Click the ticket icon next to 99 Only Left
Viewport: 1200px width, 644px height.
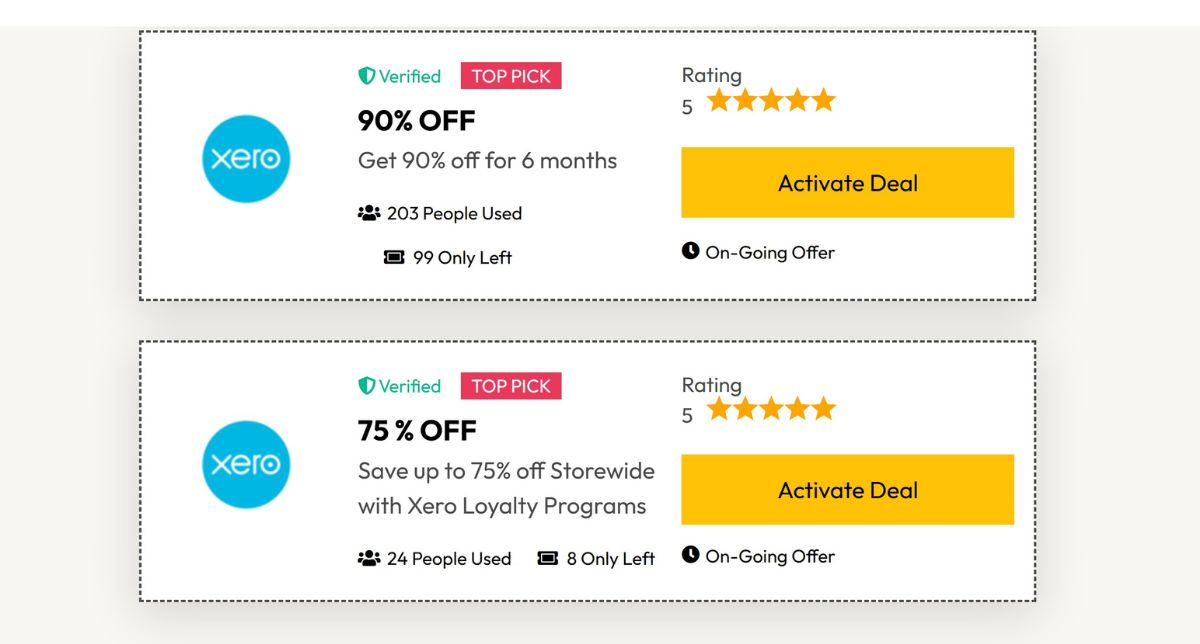point(394,258)
